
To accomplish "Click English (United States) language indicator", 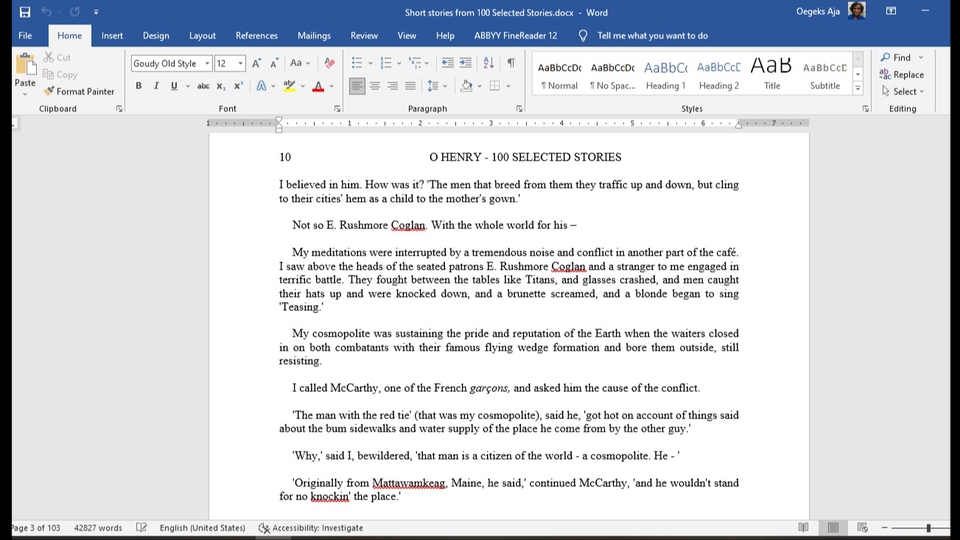I will 202,528.
